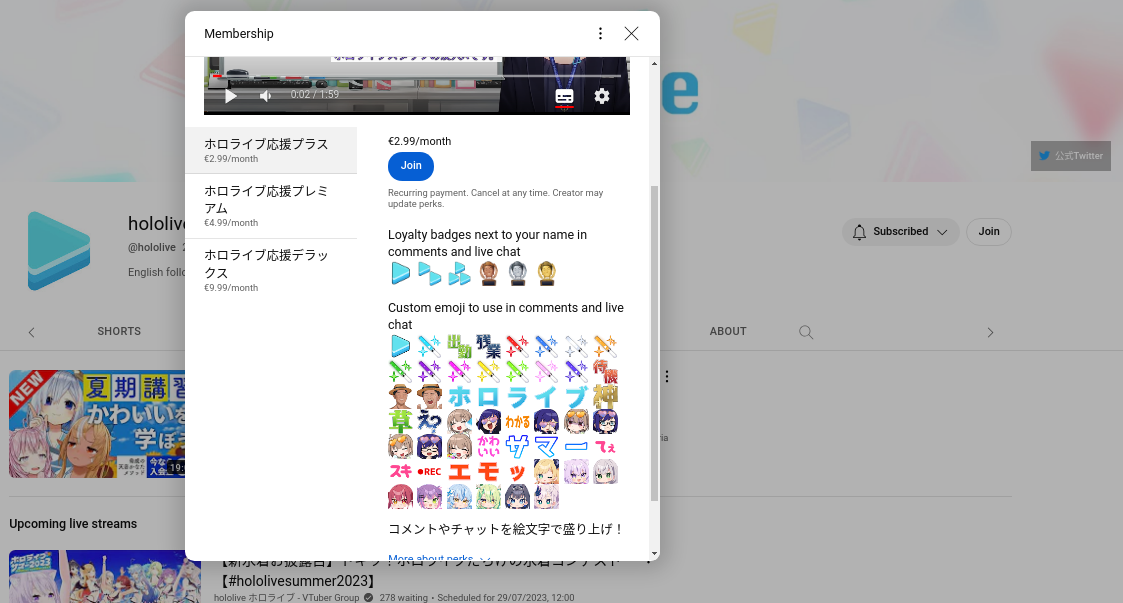Click the triple-triangle loyalty badge
1123x603 pixels.
click(x=459, y=273)
